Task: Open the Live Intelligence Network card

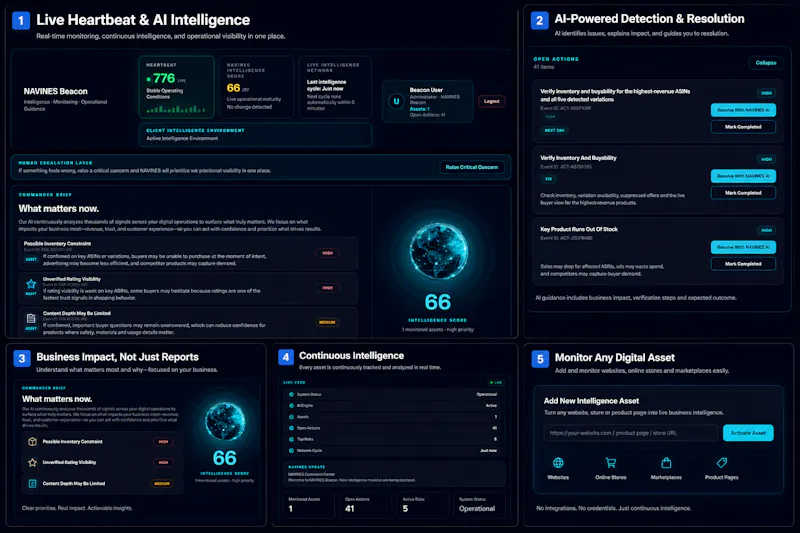Action: point(335,87)
